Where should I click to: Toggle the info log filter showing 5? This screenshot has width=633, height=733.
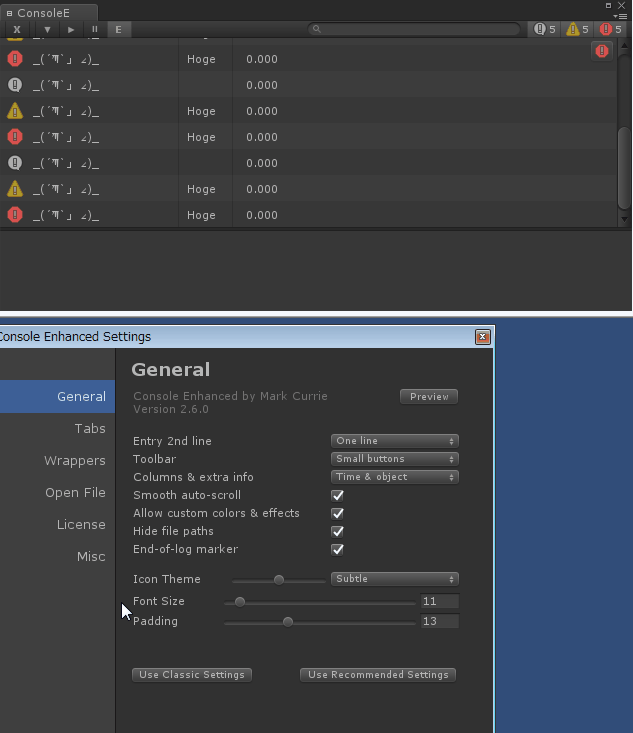click(x=544, y=29)
